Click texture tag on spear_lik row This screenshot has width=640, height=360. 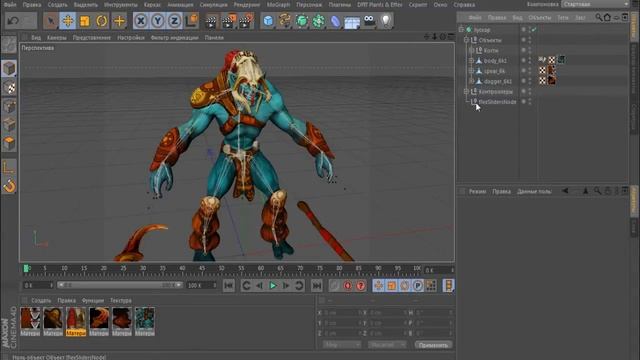point(551,70)
